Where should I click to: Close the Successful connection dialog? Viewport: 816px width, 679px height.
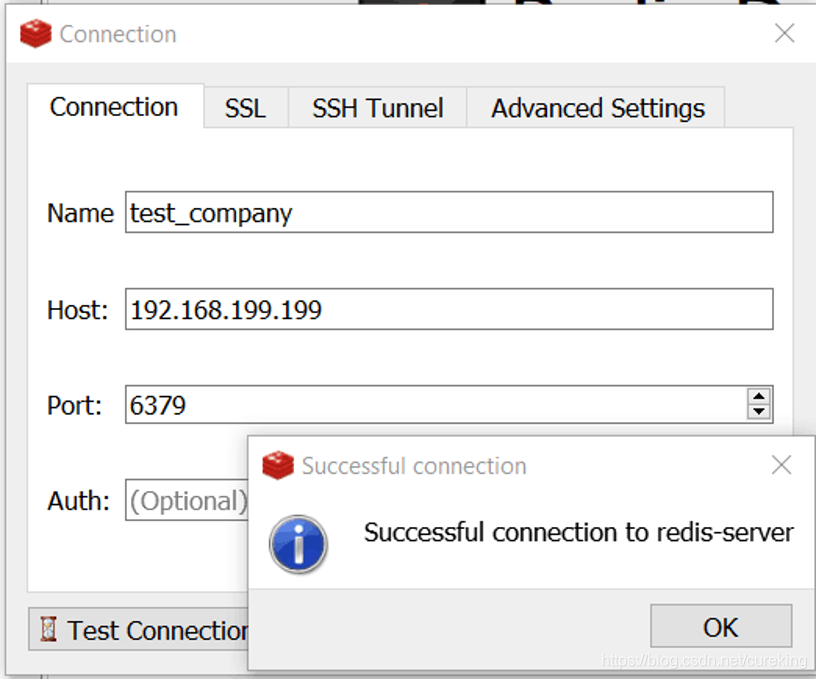[782, 465]
